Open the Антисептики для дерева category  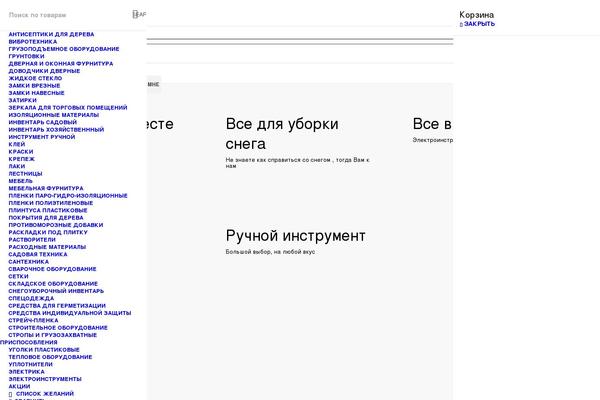coord(51,34)
